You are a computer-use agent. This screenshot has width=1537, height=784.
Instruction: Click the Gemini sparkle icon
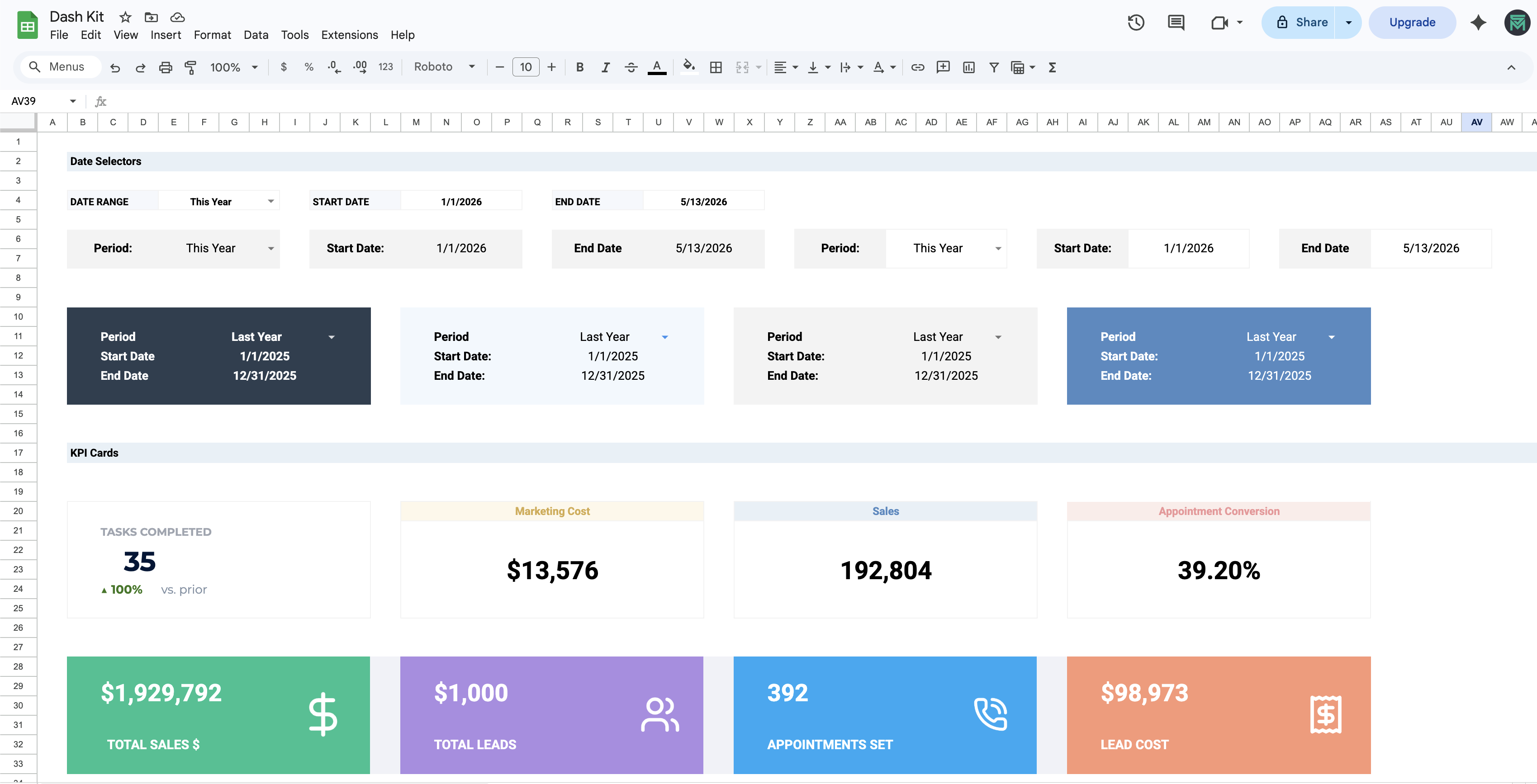point(1478,23)
